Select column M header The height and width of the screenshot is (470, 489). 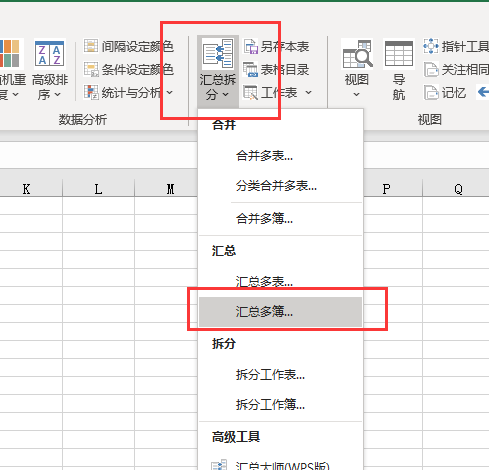[x=170, y=189]
